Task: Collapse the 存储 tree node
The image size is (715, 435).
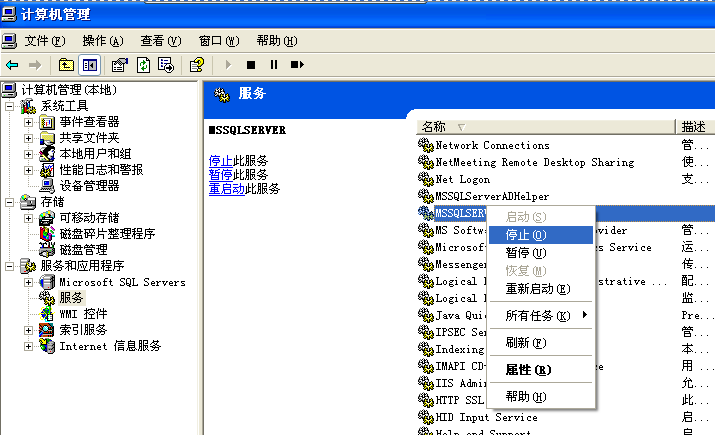Action: point(10,202)
